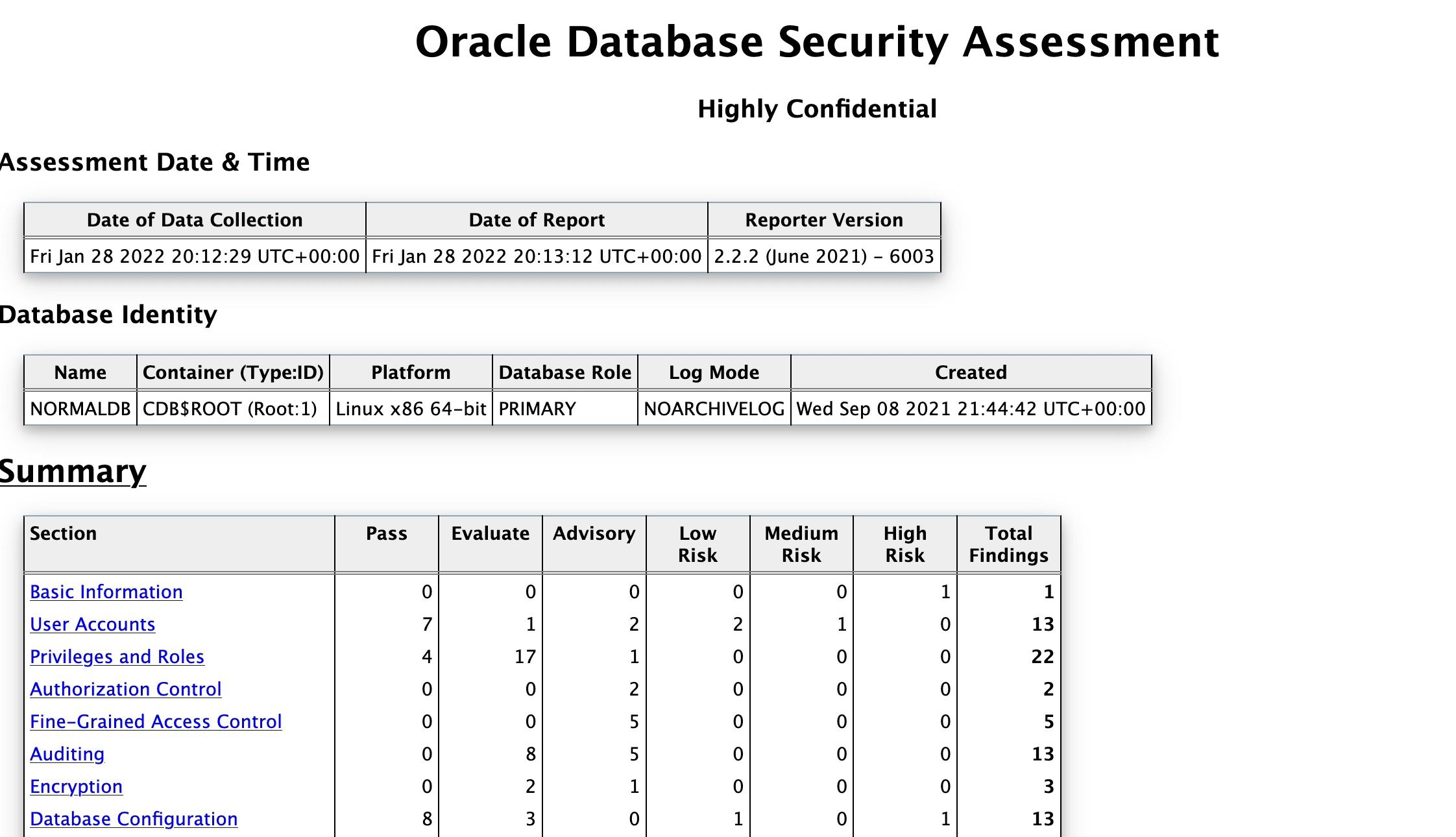Click the NORMALDB database name cell
Viewport: 1456px width, 837px height.
80,409
